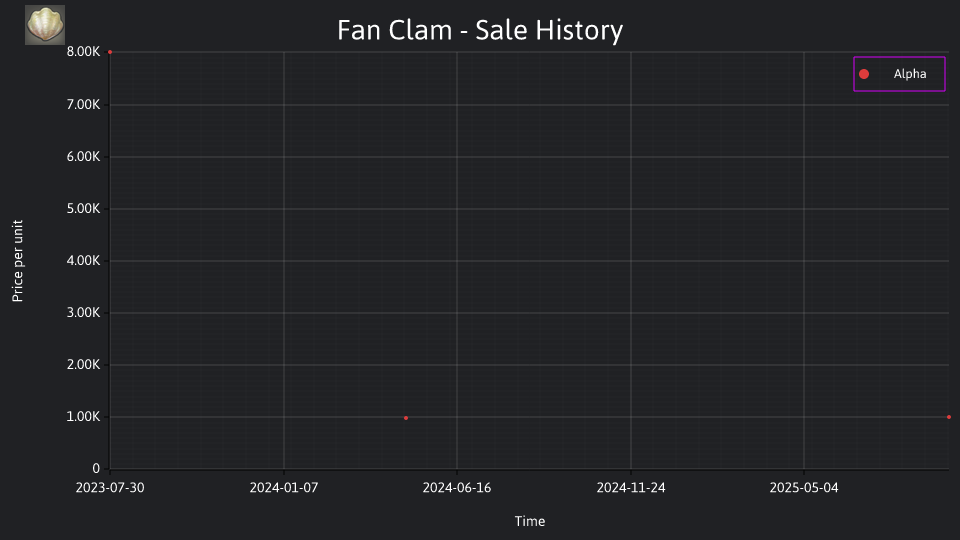The image size is (960, 540).
Task: Click the 2024-11-24 x-axis label
Action: pos(631,488)
